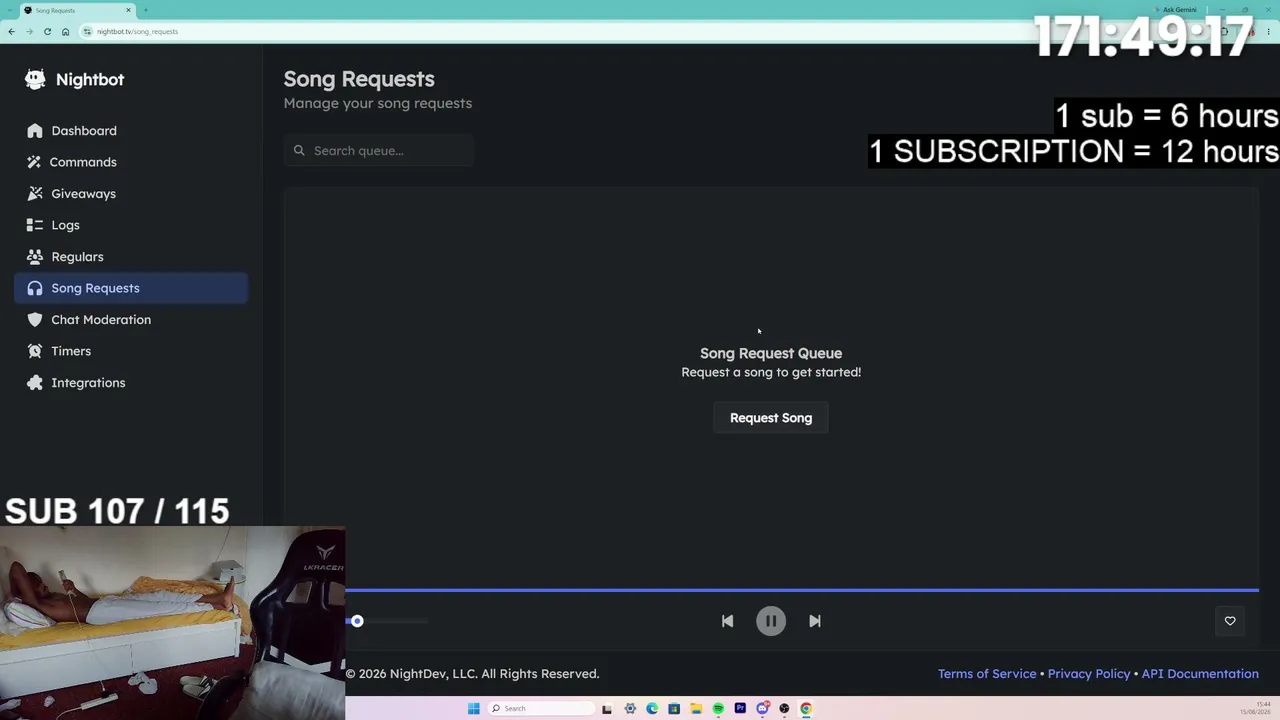
Task: Open Premiere Pro from the taskbar
Action: coord(740,709)
